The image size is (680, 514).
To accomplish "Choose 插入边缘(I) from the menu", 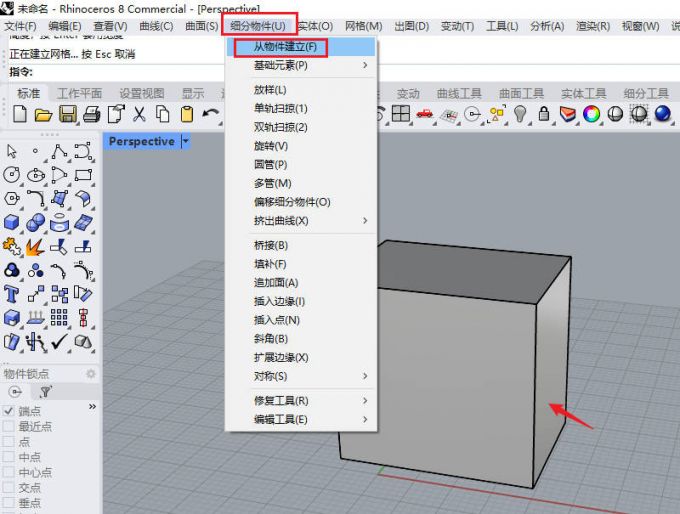I will point(301,301).
